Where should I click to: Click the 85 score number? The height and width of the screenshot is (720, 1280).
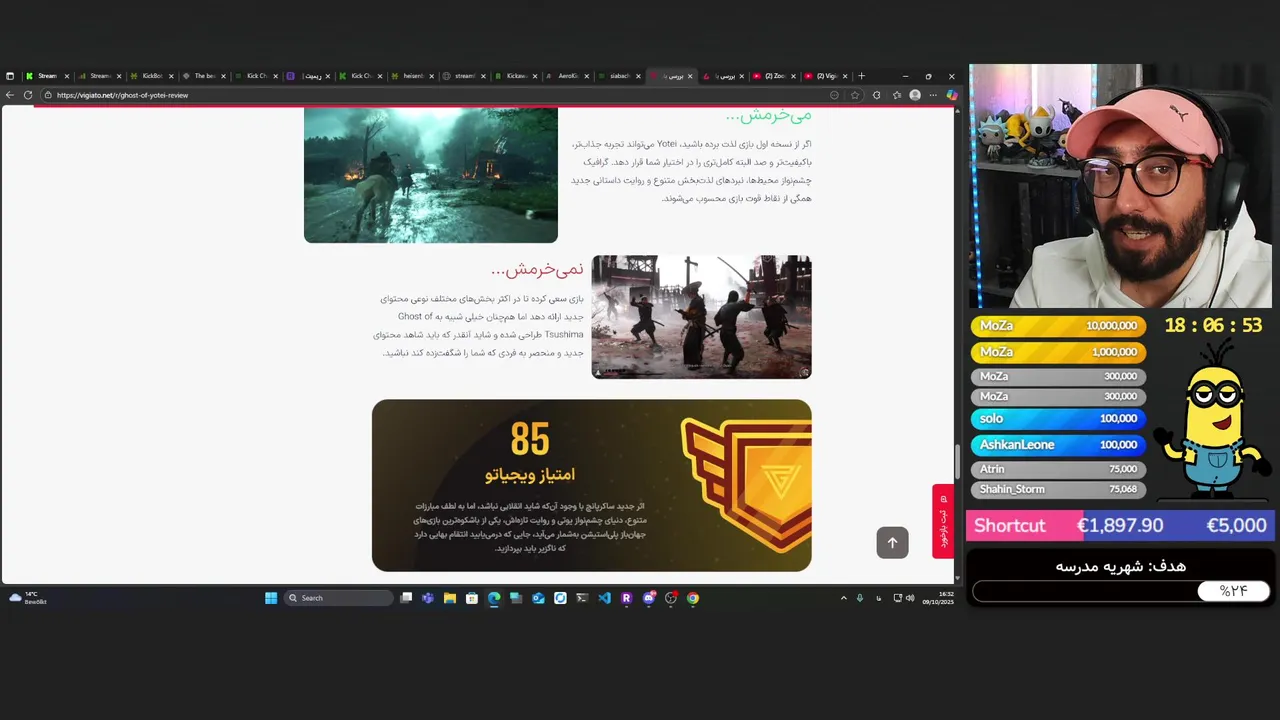click(x=530, y=439)
